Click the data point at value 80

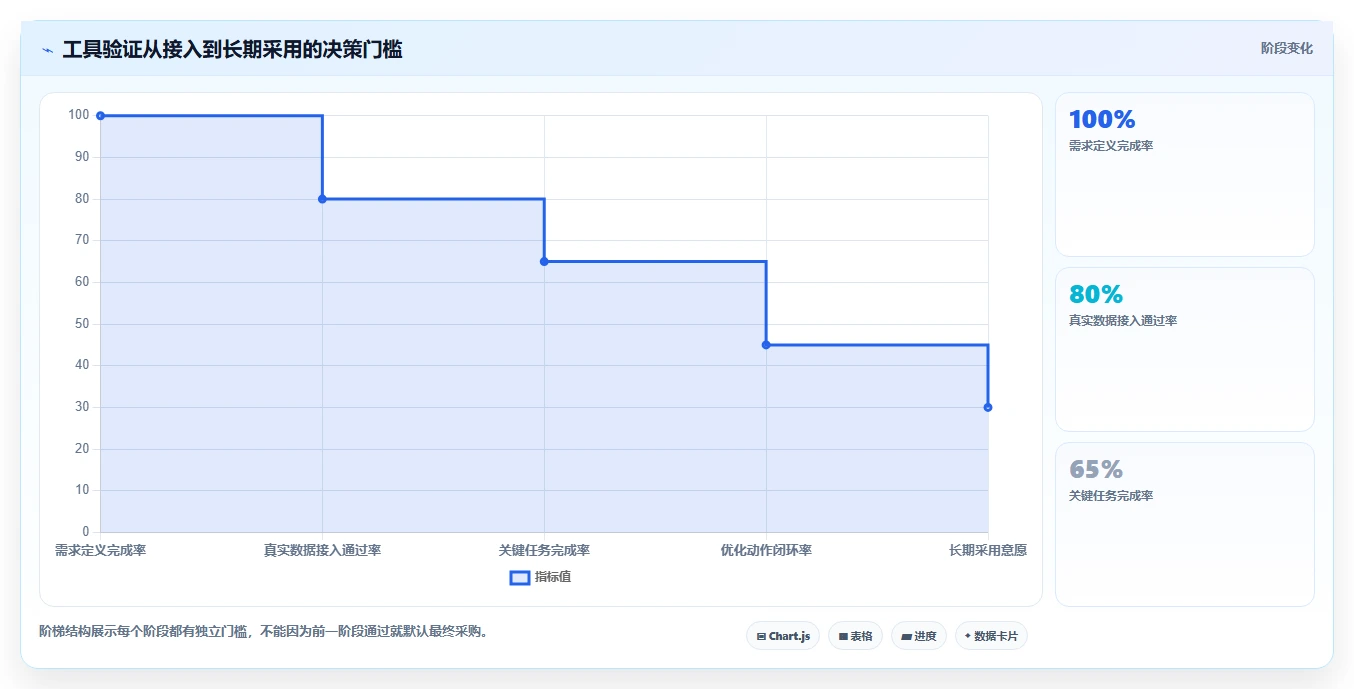[x=322, y=199]
